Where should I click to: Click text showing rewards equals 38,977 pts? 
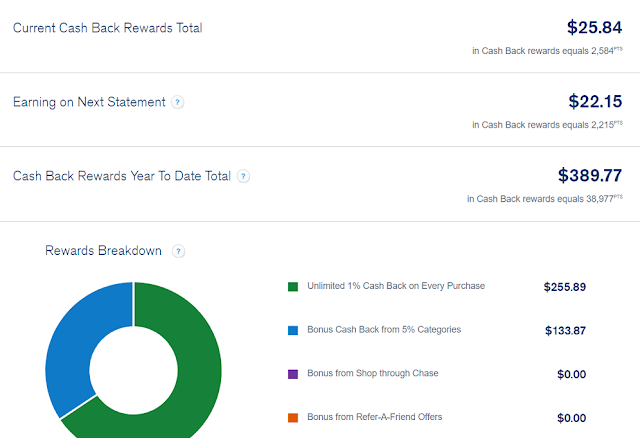(x=545, y=198)
